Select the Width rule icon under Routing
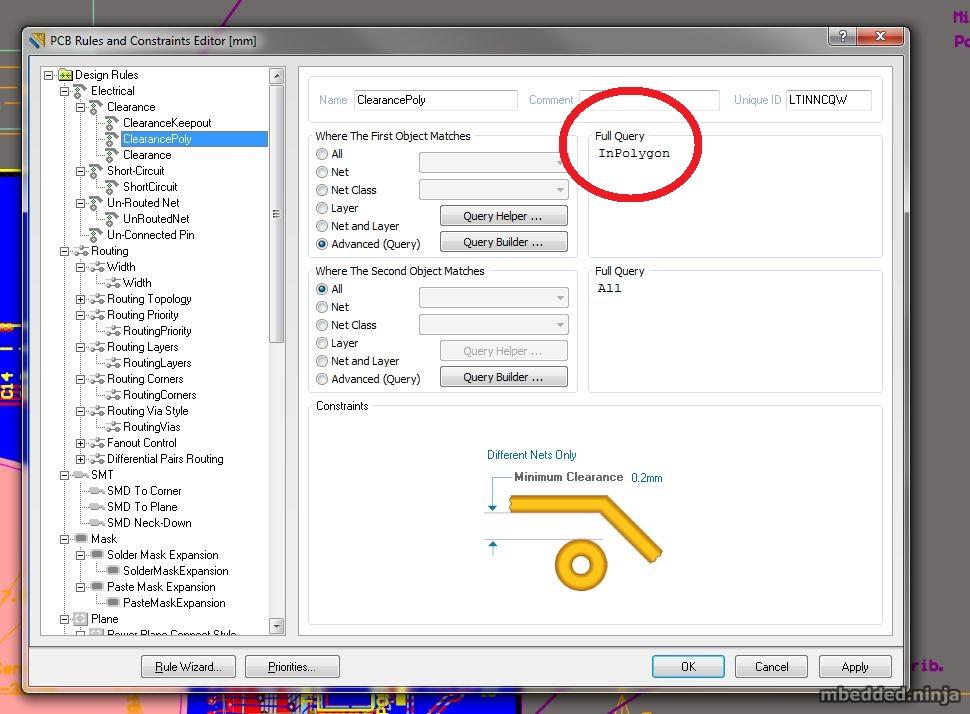Screen dimensions: 970x714 tap(110, 282)
